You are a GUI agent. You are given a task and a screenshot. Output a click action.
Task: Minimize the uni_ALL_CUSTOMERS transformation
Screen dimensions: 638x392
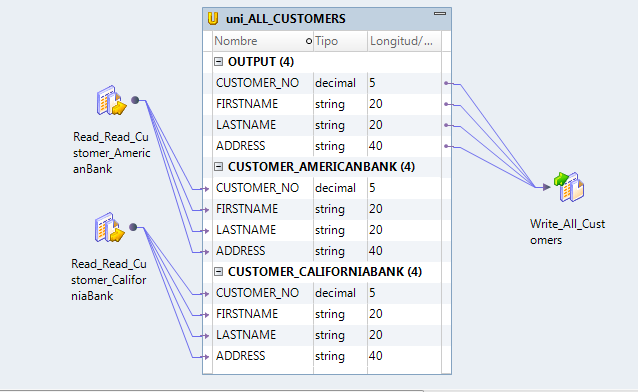[440, 13]
